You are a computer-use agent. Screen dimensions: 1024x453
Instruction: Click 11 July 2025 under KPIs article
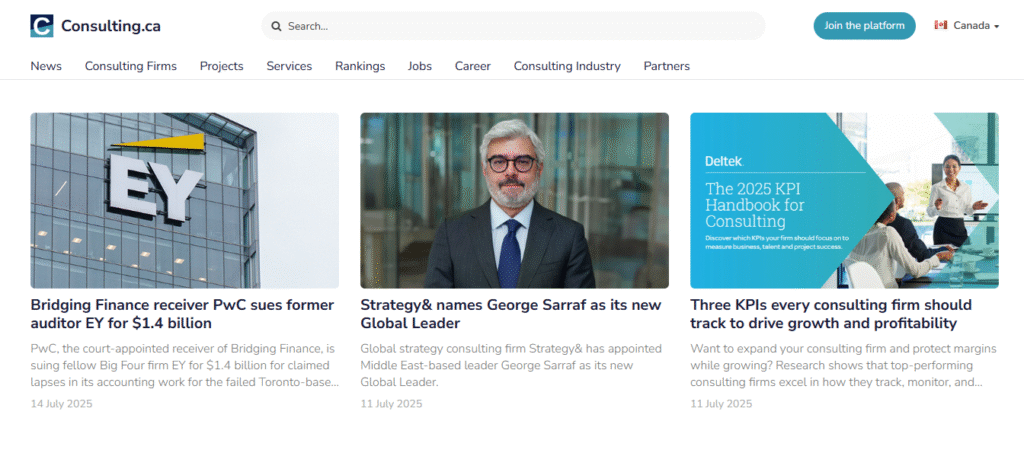coord(721,403)
